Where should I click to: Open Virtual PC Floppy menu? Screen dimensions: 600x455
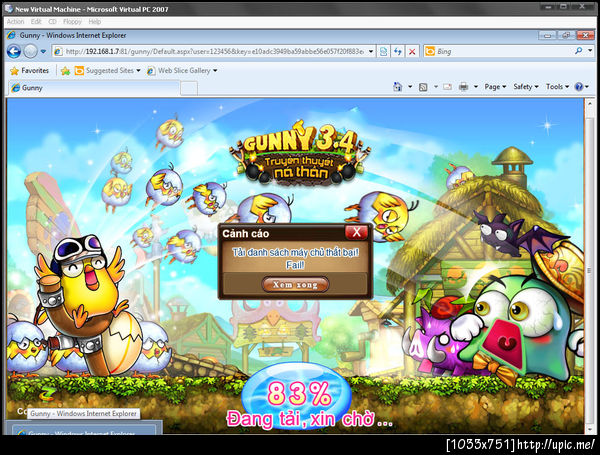pos(72,22)
